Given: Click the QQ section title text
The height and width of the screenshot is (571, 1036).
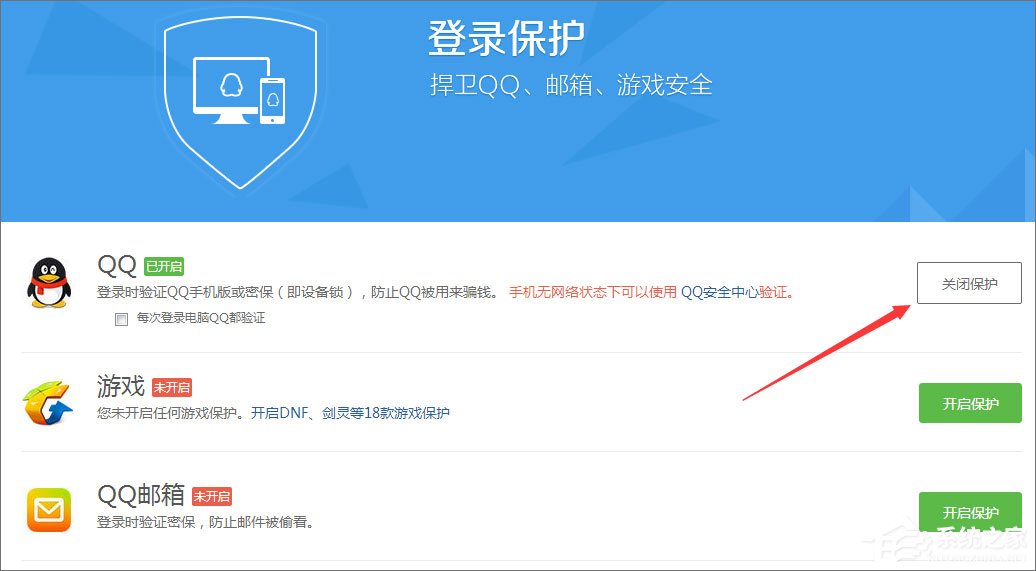Looking at the screenshot, I should (x=117, y=265).
